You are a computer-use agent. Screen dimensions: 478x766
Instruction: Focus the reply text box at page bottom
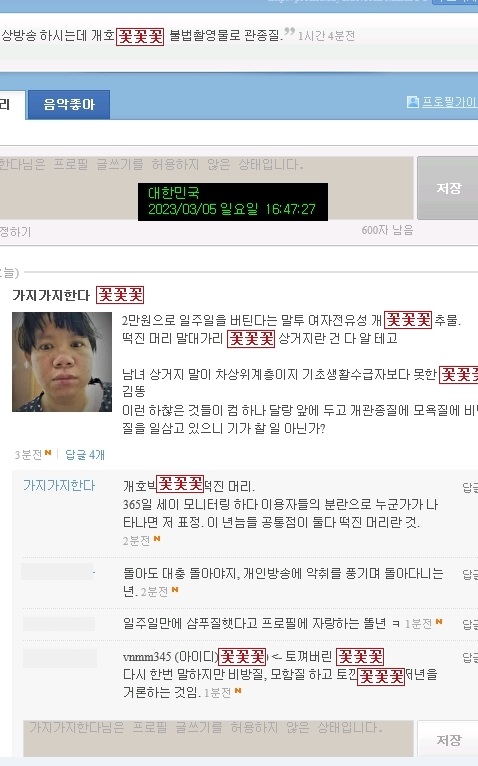click(x=218, y=739)
